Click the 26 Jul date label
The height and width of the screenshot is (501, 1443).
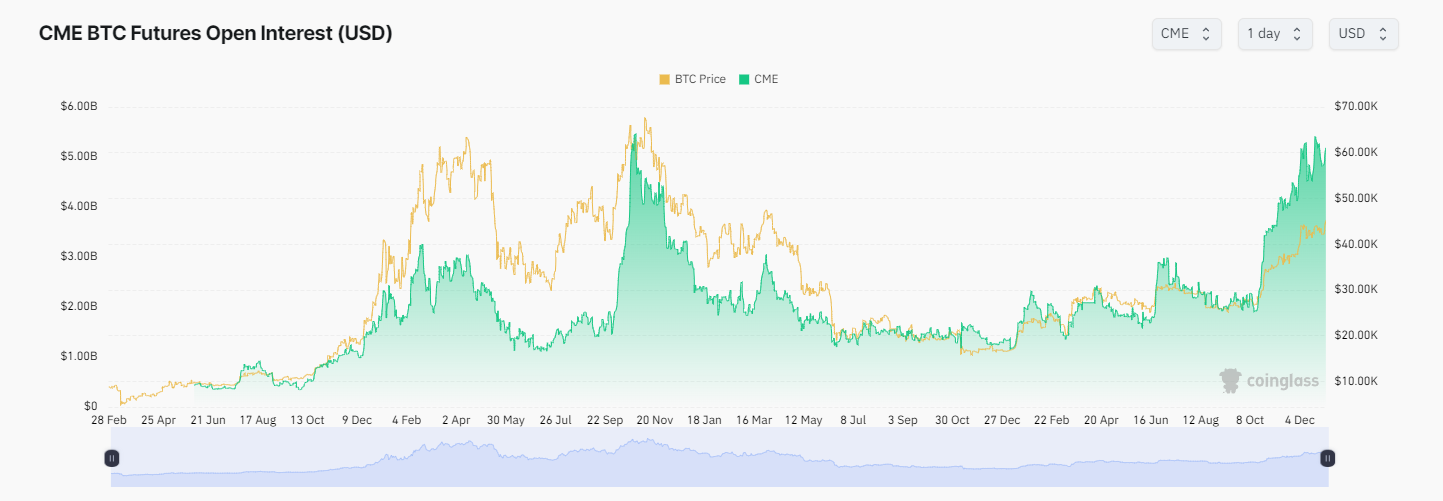555,421
